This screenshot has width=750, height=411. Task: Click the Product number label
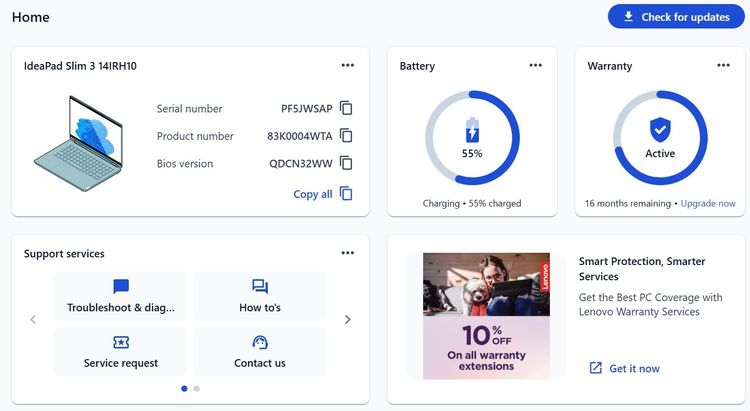(x=195, y=136)
